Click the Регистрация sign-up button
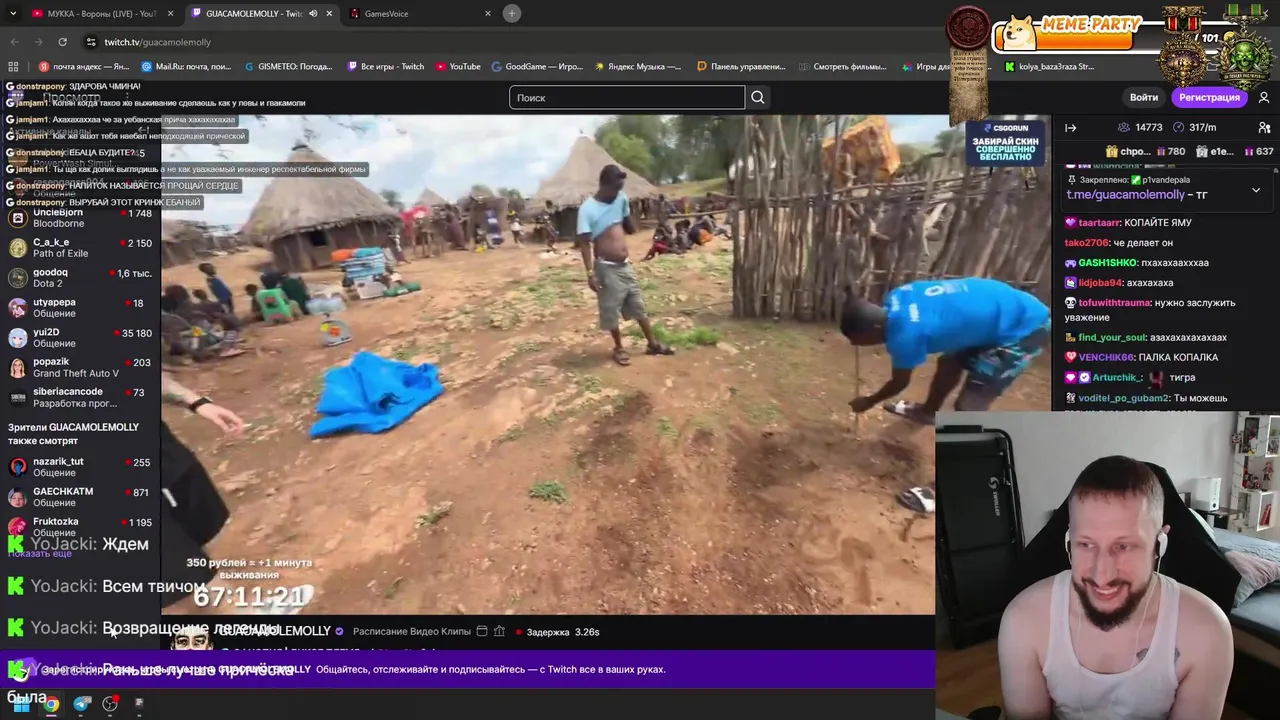 [x=1209, y=97]
